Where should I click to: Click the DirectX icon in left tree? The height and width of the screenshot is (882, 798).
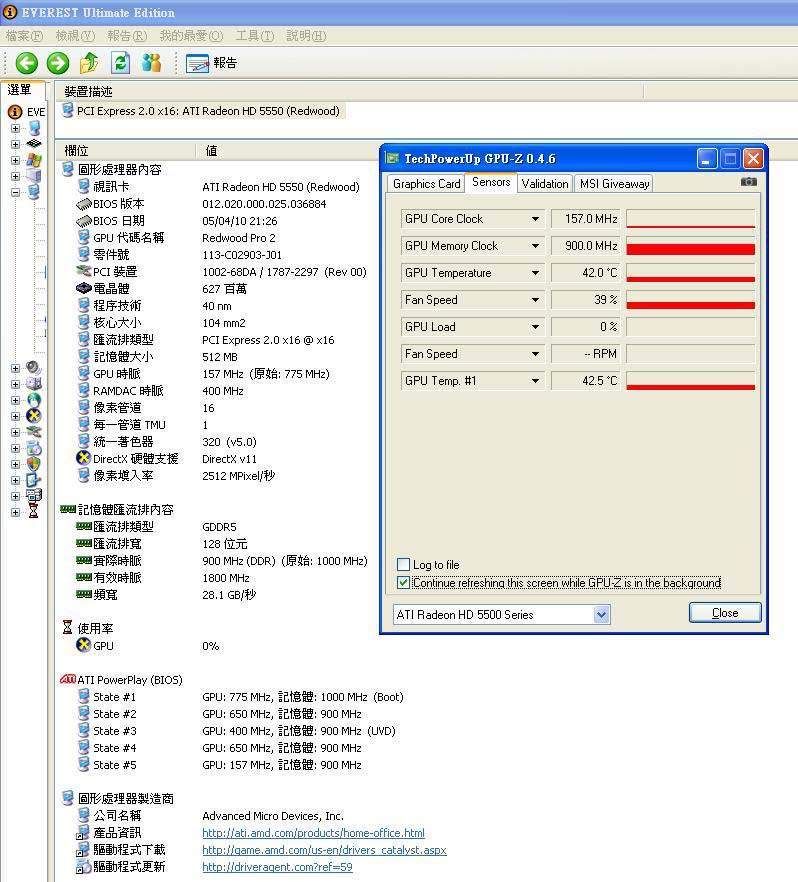pyautogui.click(x=34, y=416)
